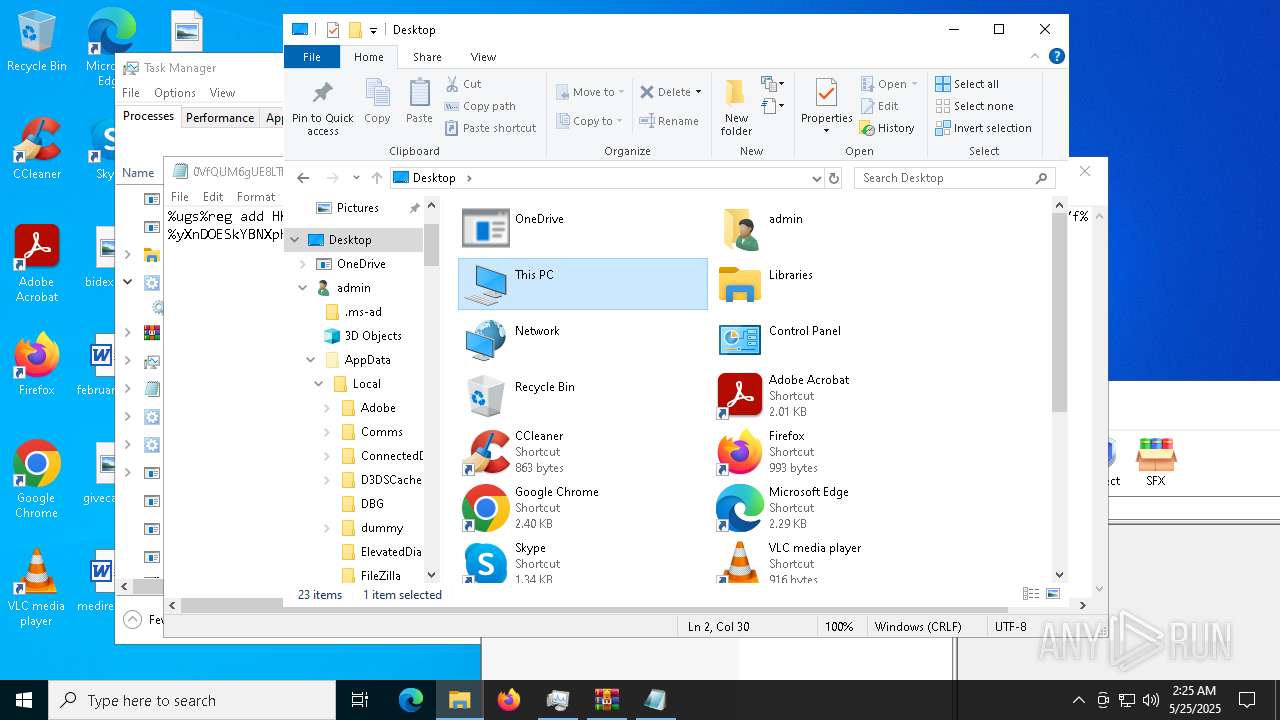
Task: Open recent locations dropdown
Action: tap(356, 178)
